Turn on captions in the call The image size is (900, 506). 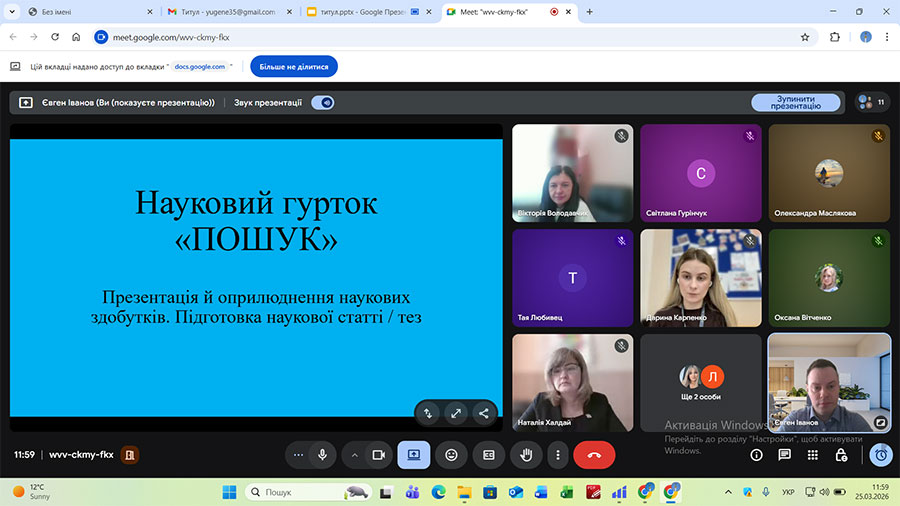click(x=489, y=455)
